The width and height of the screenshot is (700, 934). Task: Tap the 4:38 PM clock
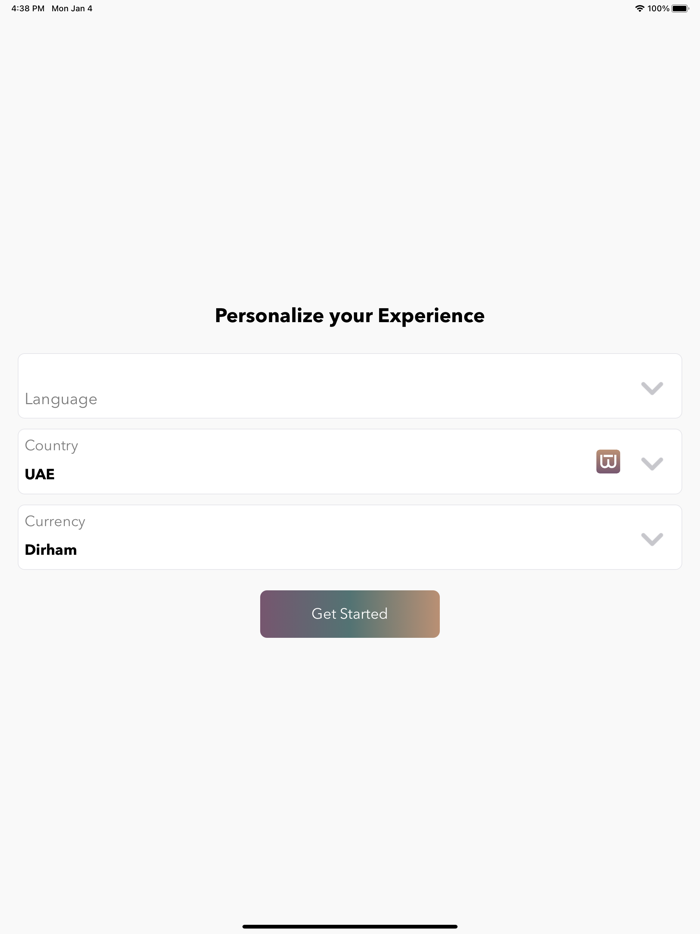pos(28,8)
